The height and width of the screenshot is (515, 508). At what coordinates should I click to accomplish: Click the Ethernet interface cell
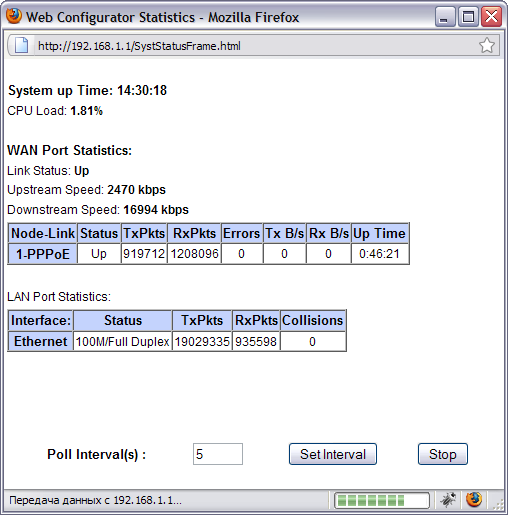tap(41, 341)
